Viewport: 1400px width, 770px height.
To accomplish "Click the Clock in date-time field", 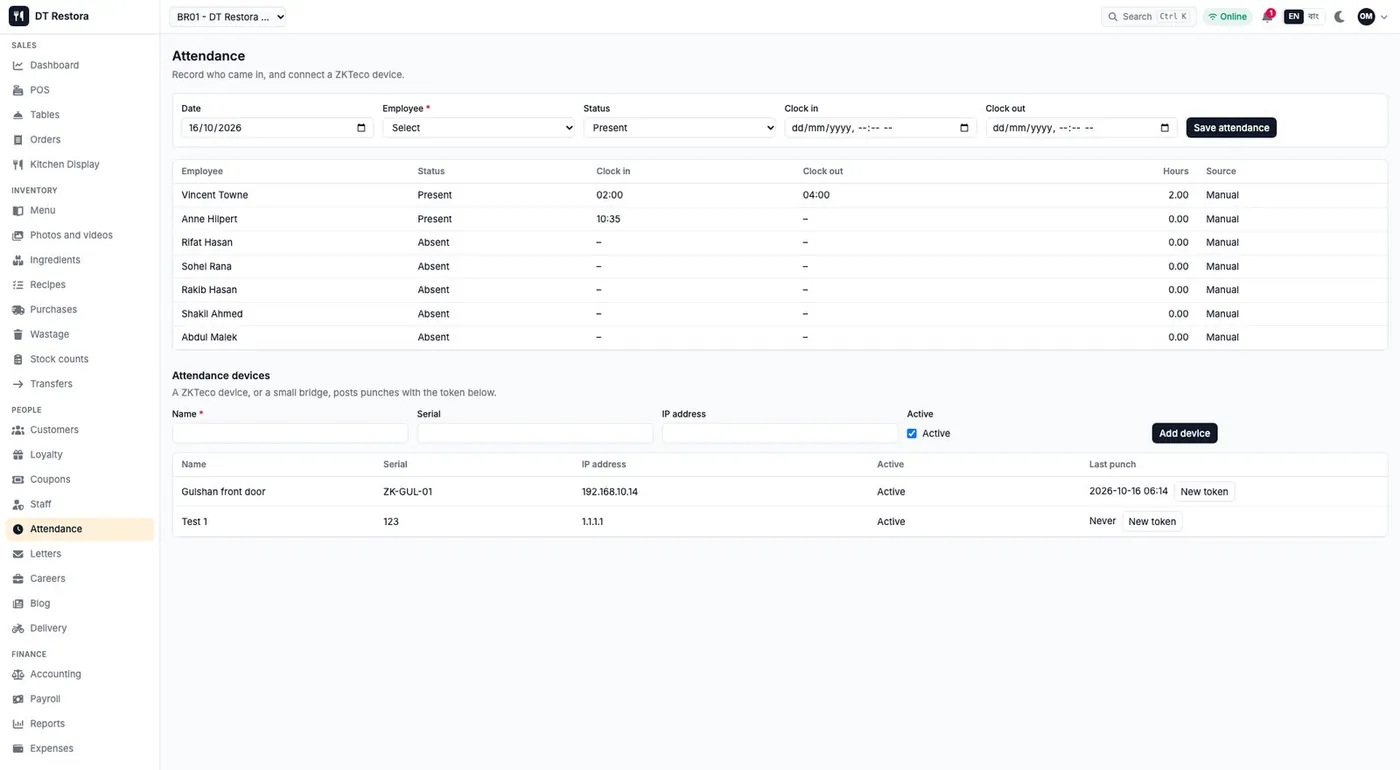I will (x=880, y=128).
